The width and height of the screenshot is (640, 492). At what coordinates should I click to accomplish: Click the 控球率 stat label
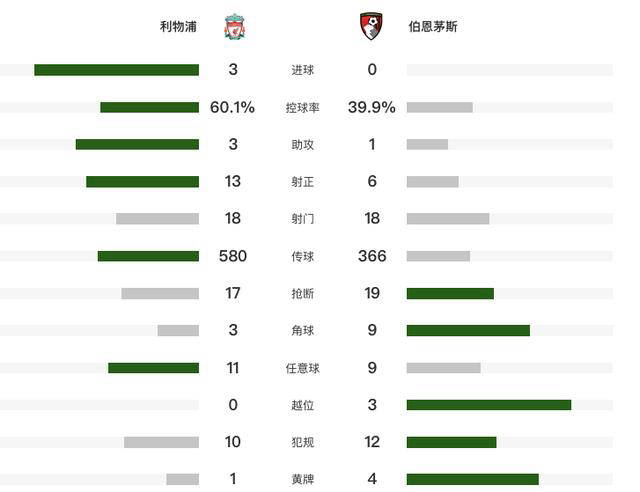tap(302, 107)
